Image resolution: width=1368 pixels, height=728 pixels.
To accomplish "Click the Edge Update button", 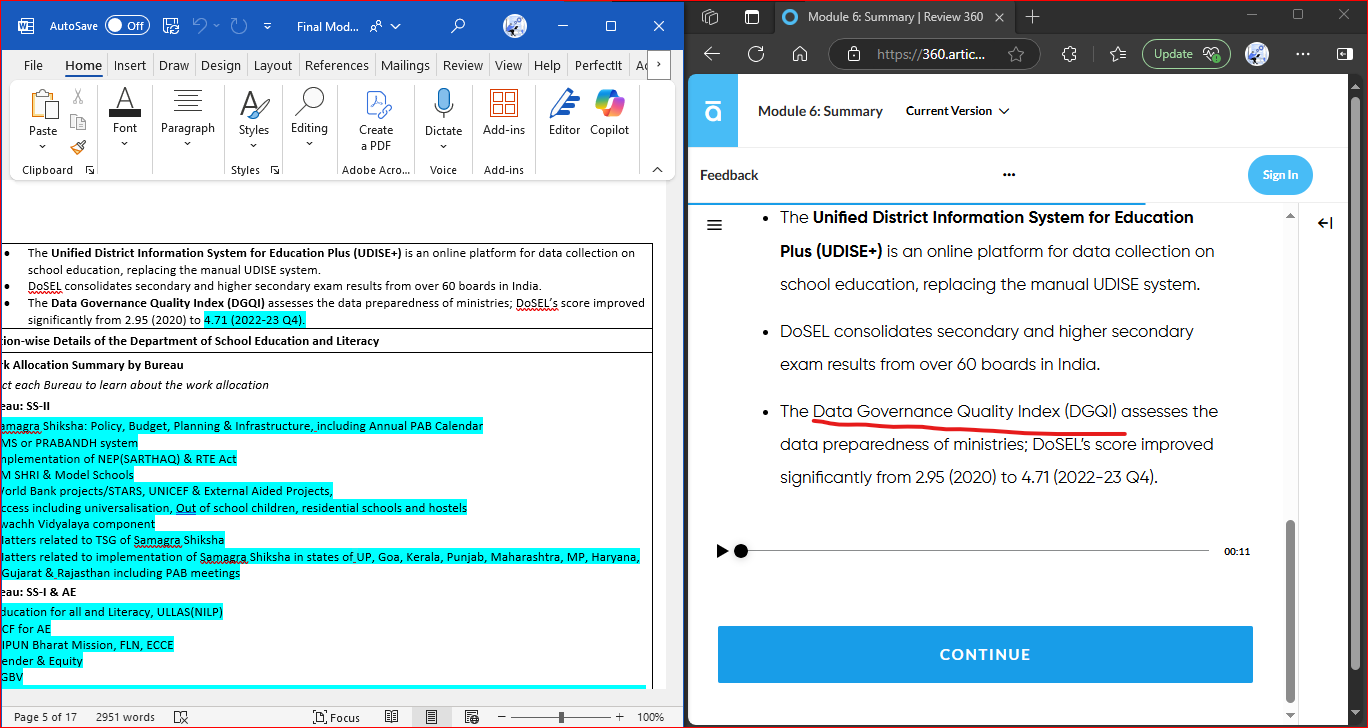I will [1186, 54].
